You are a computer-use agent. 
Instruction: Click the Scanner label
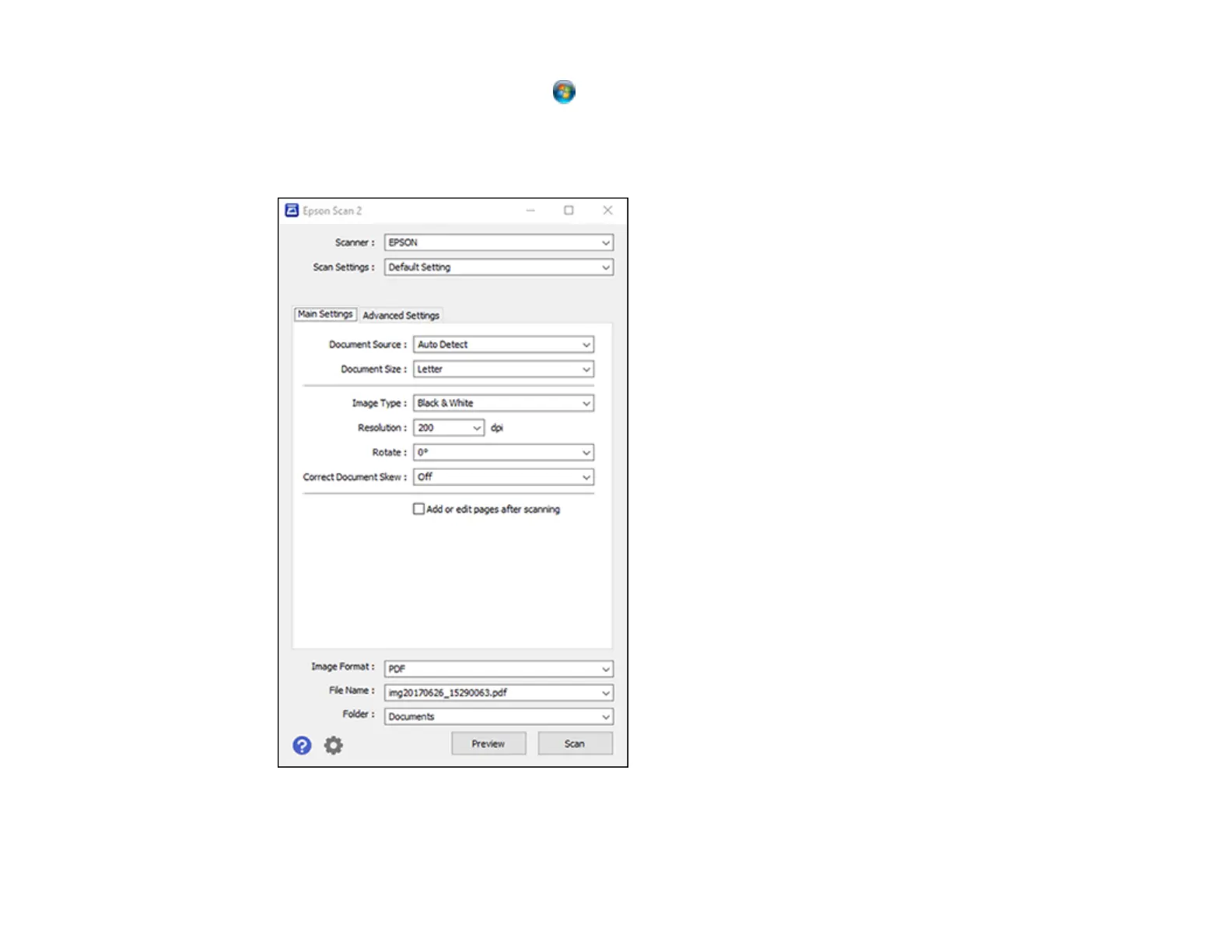tap(355, 243)
